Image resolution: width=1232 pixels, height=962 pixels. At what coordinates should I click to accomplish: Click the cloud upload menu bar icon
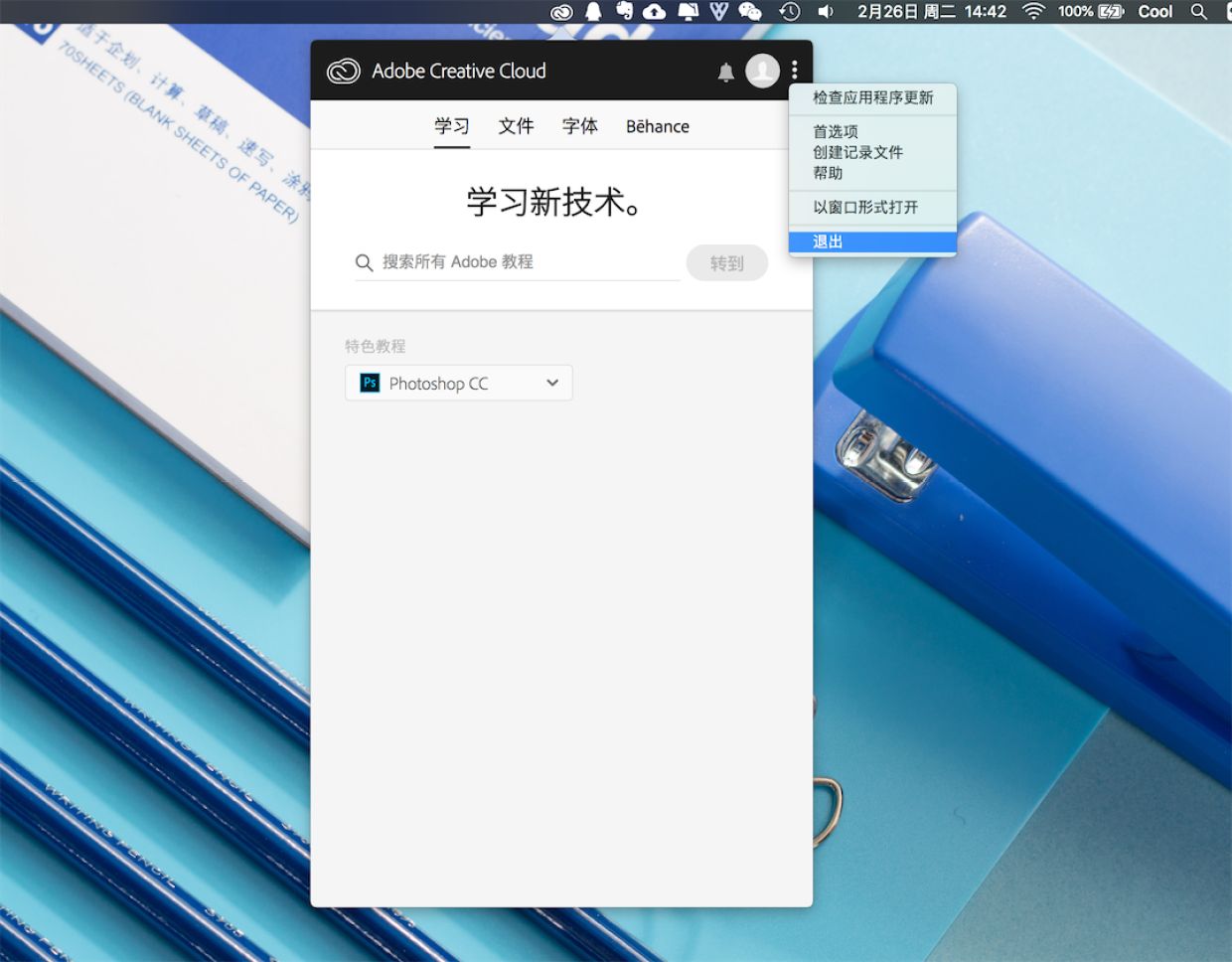point(655,12)
